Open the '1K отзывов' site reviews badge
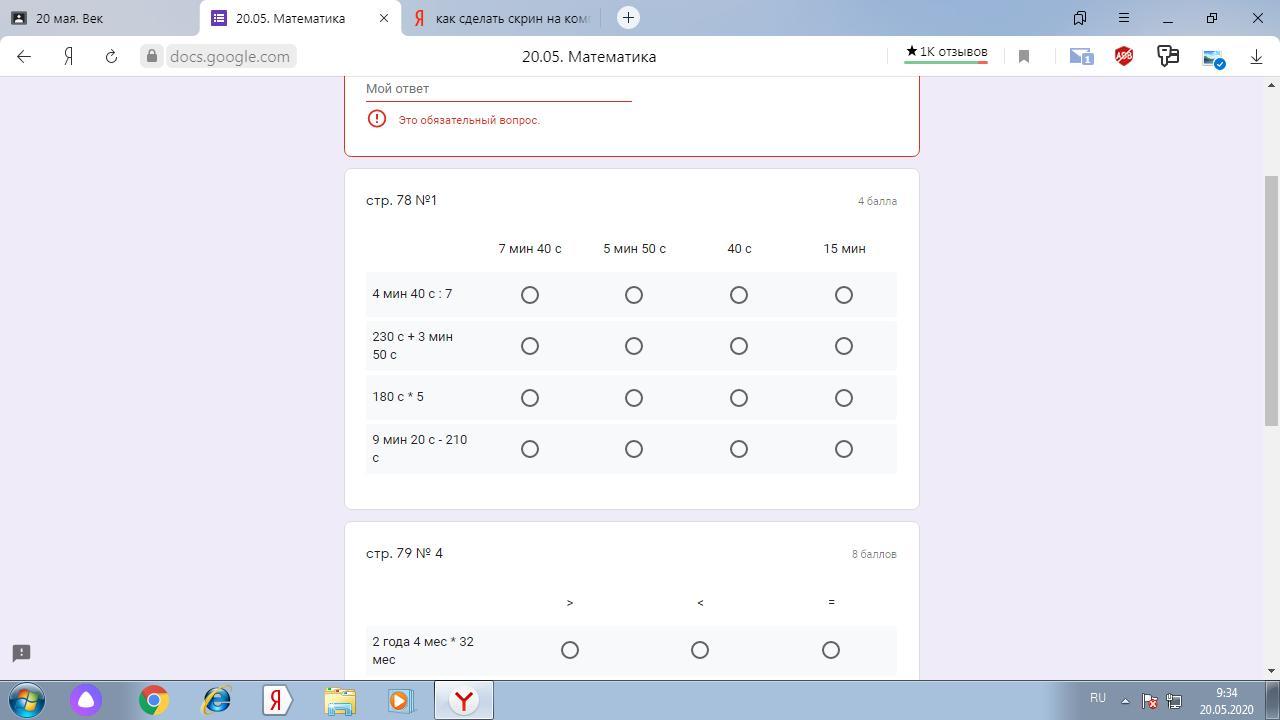 pos(946,52)
